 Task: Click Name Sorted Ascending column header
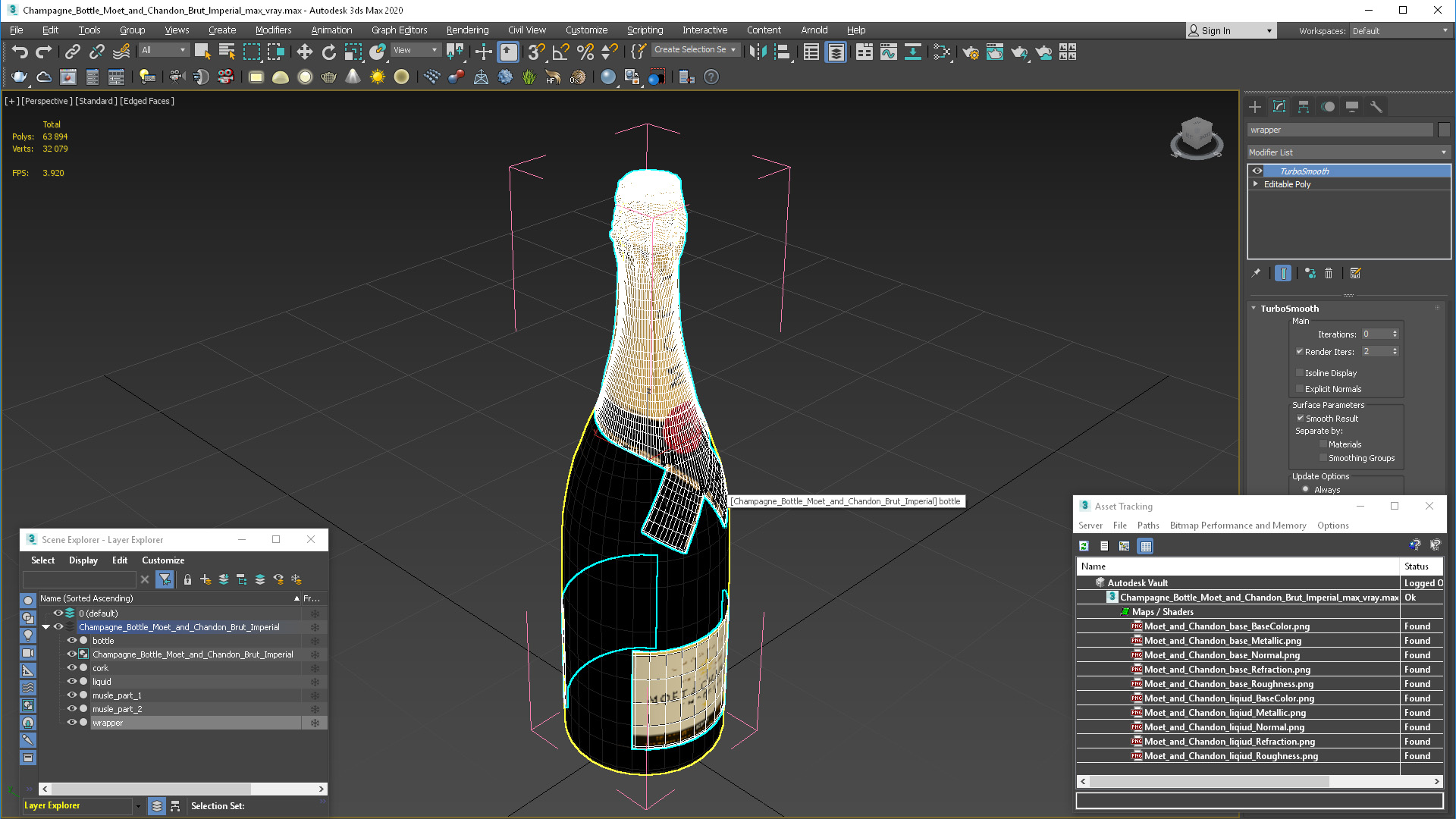170,598
